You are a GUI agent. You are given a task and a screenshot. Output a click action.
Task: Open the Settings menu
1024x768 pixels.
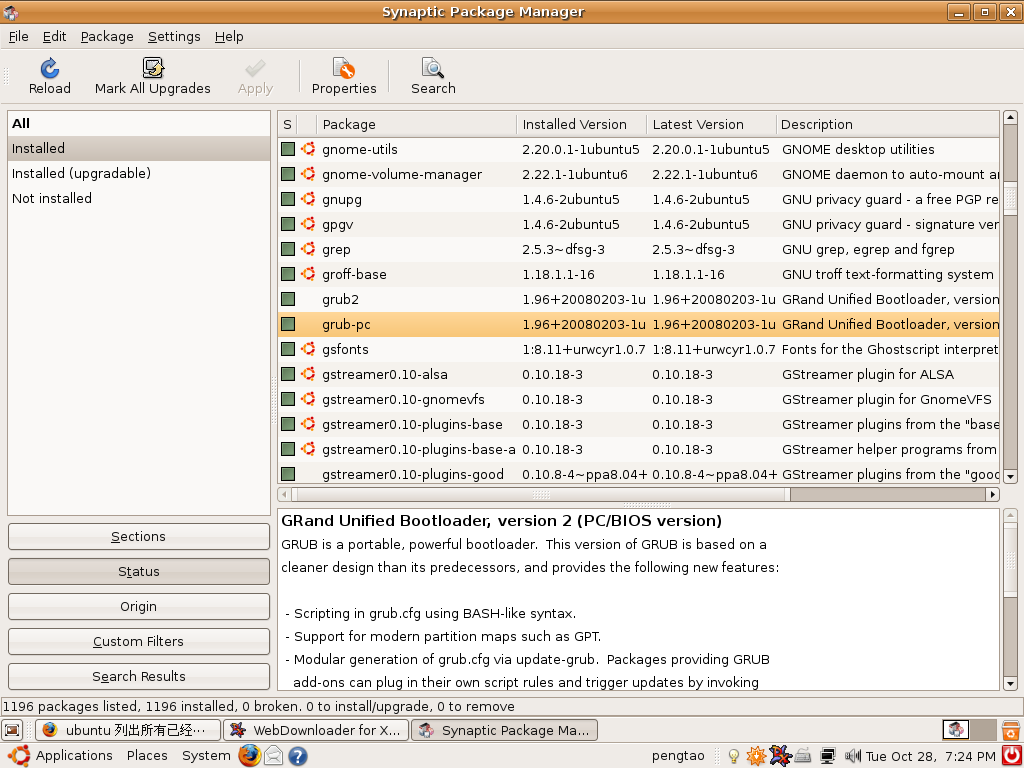[x=174, y=37]
